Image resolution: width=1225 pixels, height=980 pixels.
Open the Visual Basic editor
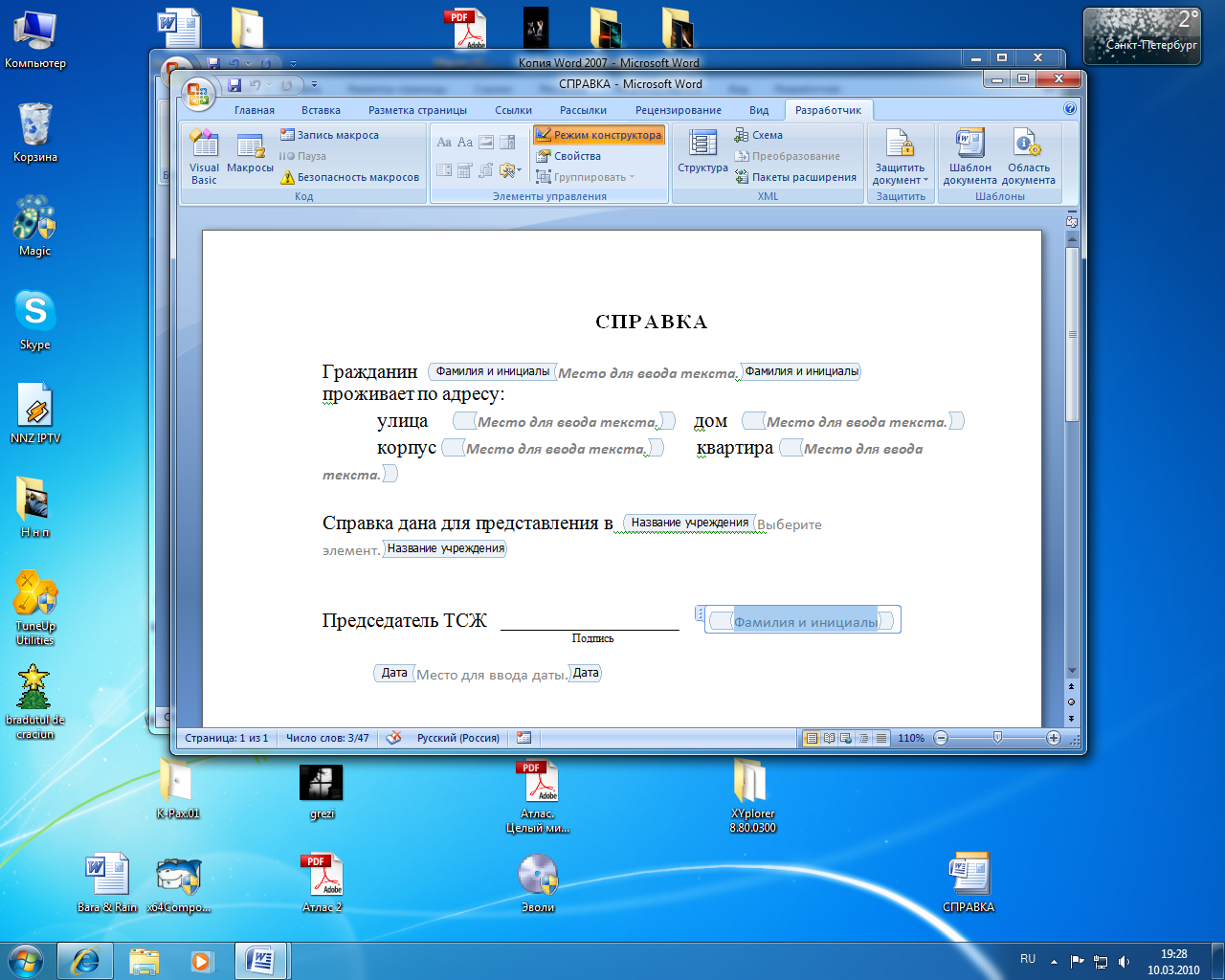click(x=204, y=155)
